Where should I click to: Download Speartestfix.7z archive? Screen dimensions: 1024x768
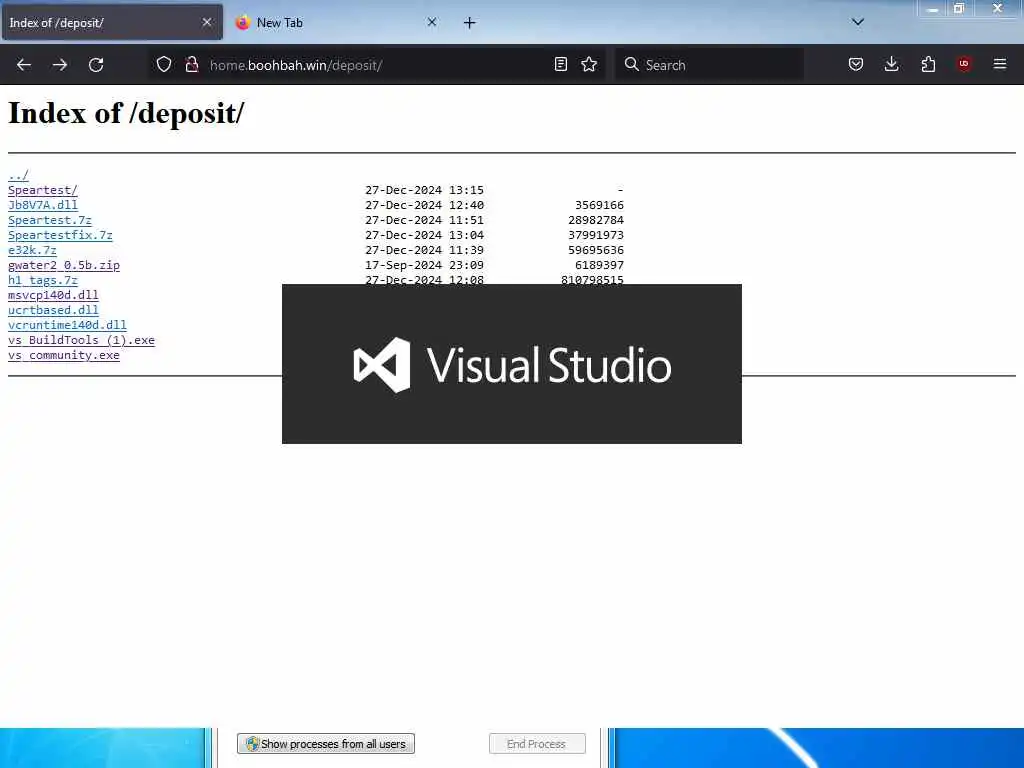pos(60,235)
